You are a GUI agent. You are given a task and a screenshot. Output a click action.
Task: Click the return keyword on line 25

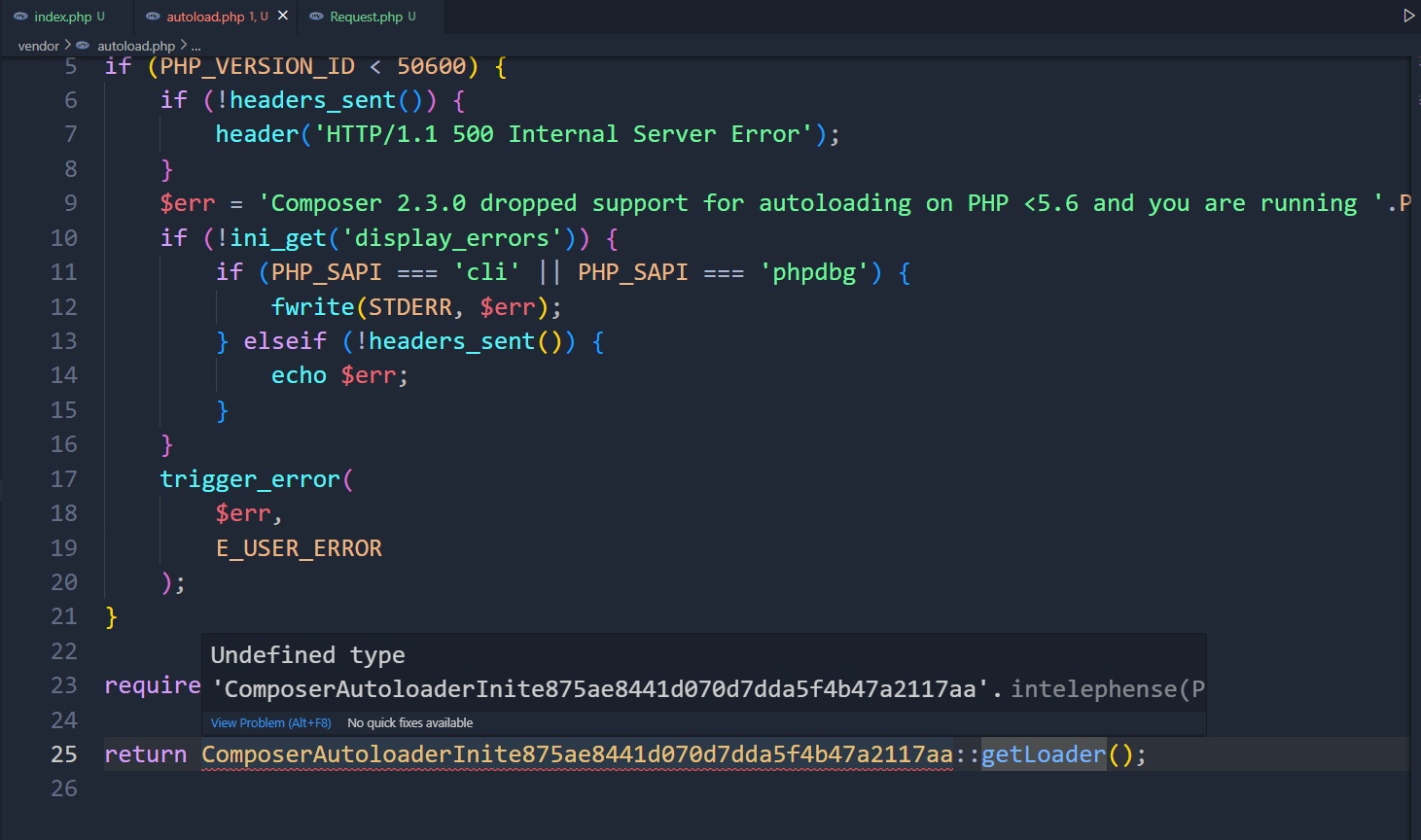click(x=146, y=754)
